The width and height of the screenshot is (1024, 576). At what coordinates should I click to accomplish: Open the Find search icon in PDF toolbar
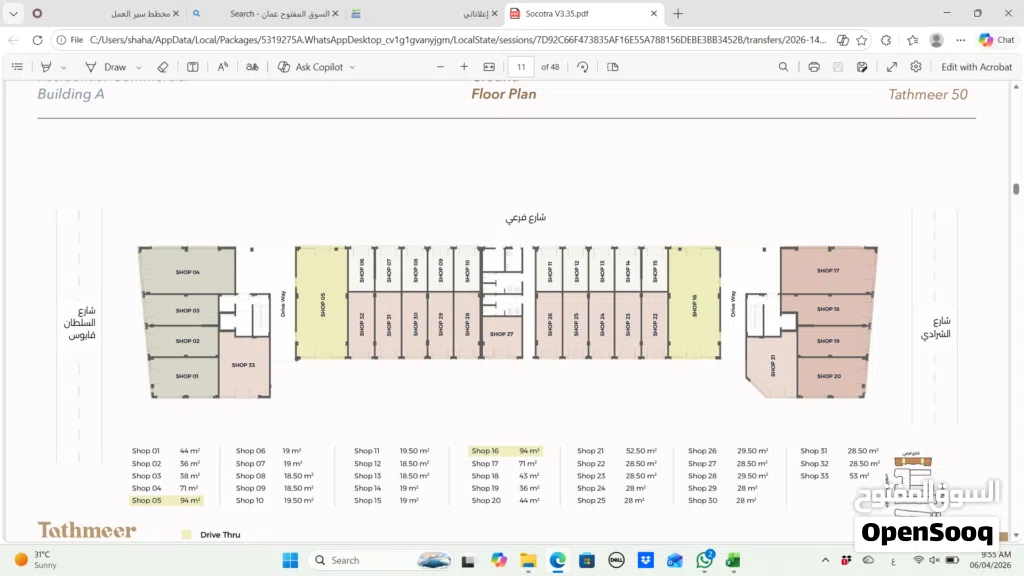pyautogui.click(x=783, y=67)
